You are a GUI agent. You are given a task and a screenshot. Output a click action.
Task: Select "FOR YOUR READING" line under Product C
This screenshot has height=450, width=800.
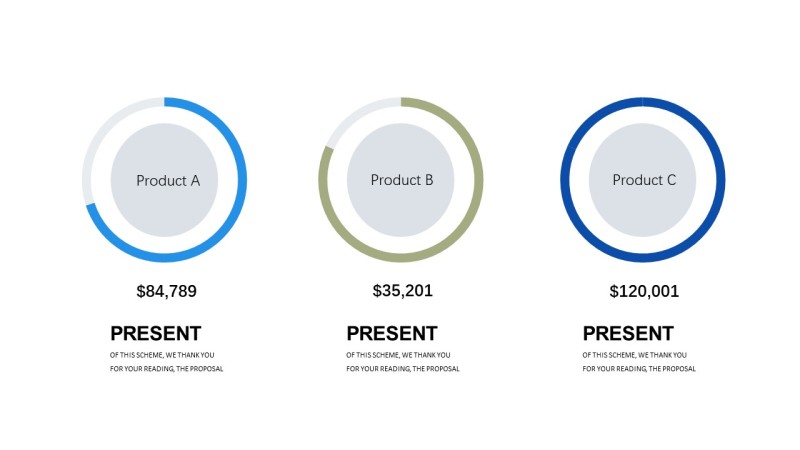[639, 369]
